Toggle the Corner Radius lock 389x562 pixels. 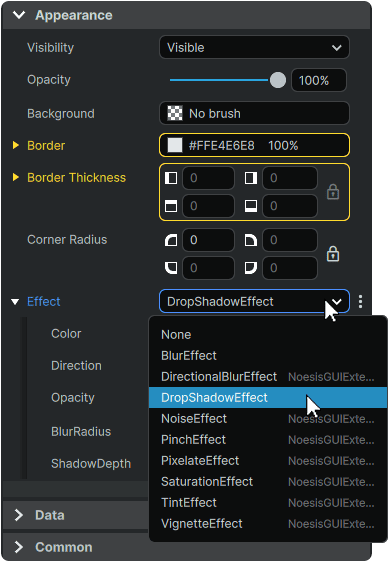click(x=333, y=254)
